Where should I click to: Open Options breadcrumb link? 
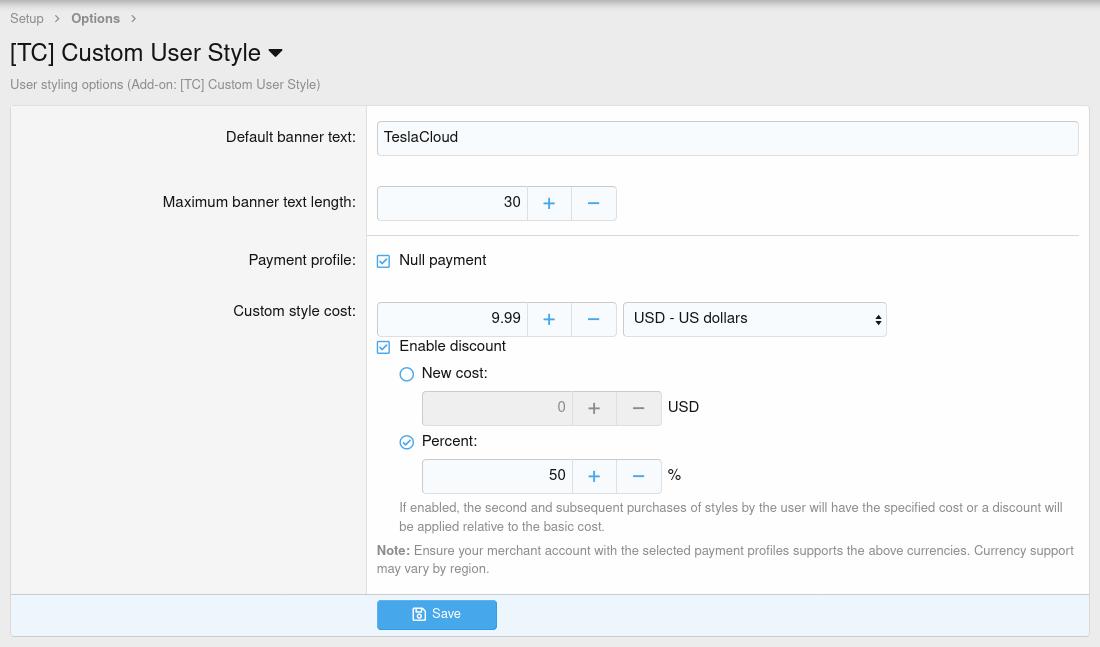95,18
